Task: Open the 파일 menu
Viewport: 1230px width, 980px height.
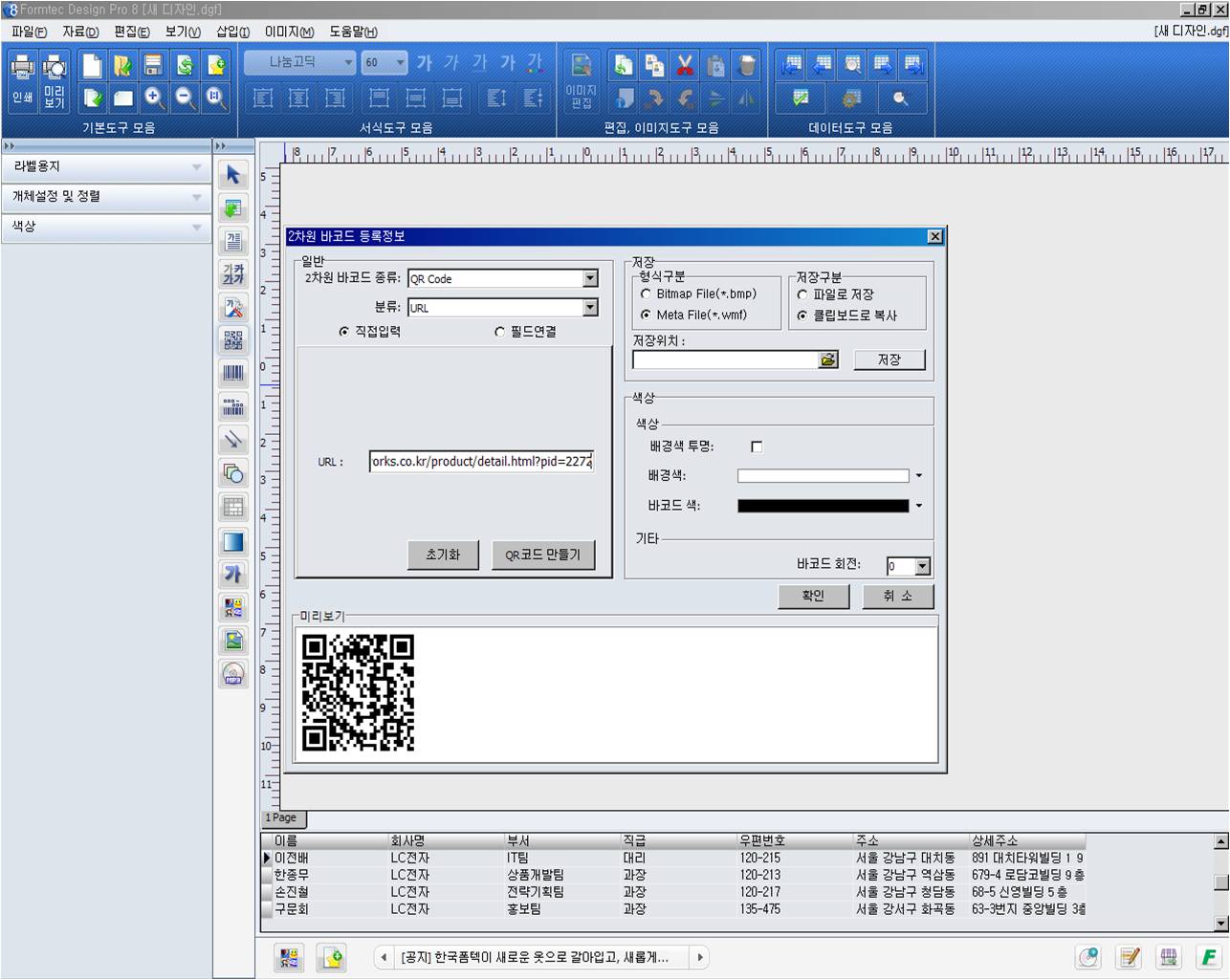Action: [29, 32]
